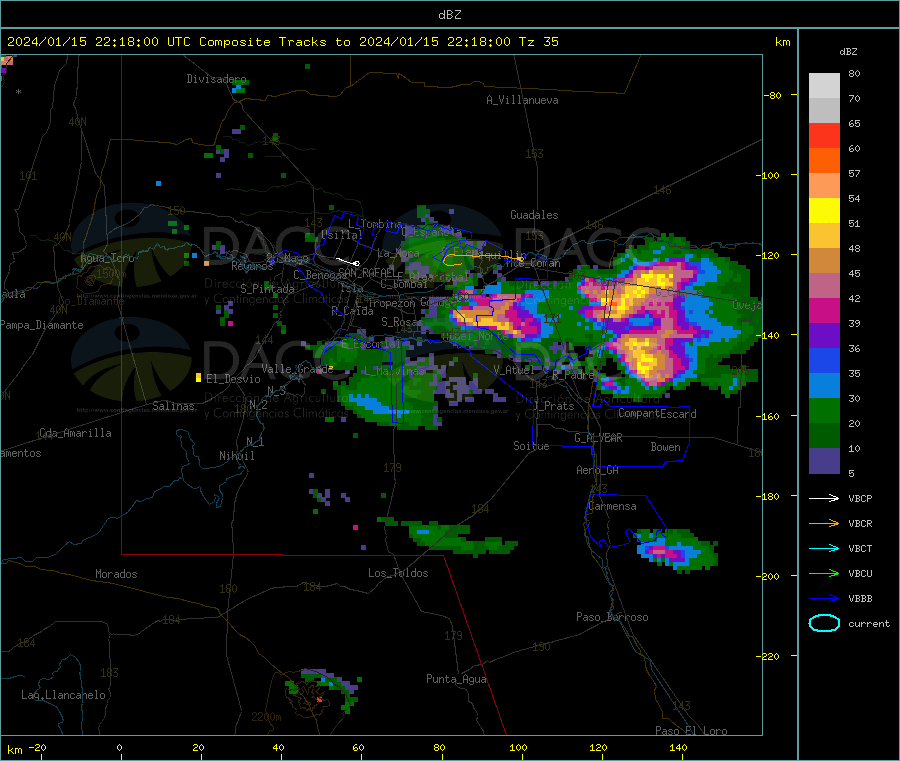The image size is (900, 761).
Task: Click the blue VBBB arrow legend icon
Action: click(x=824, y=598)
